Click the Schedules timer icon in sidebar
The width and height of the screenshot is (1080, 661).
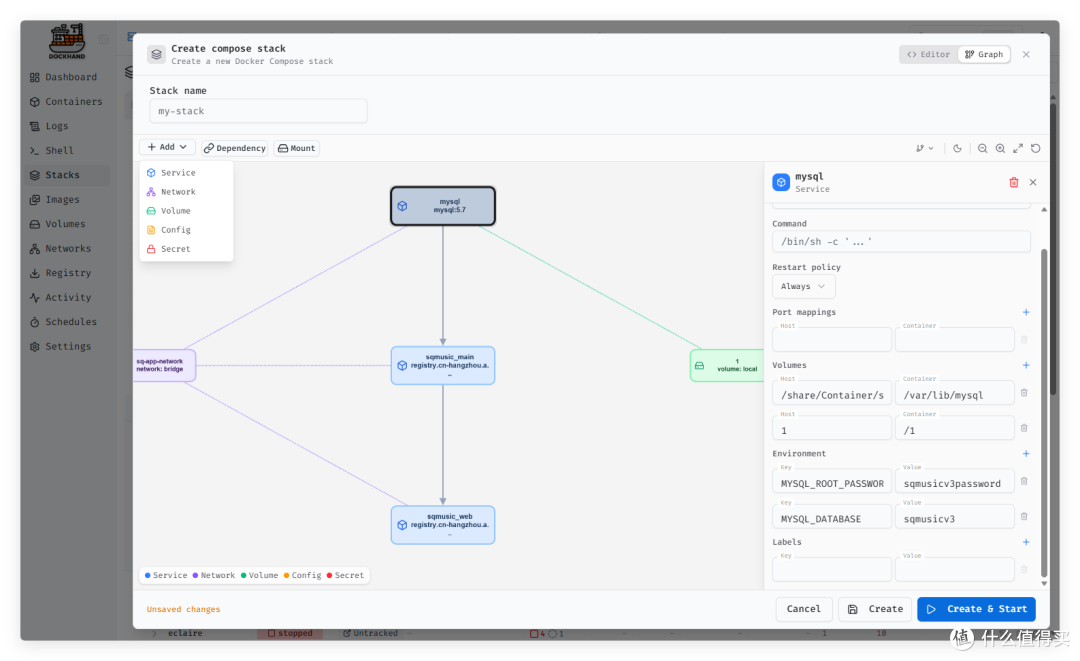tap(34, 322)
